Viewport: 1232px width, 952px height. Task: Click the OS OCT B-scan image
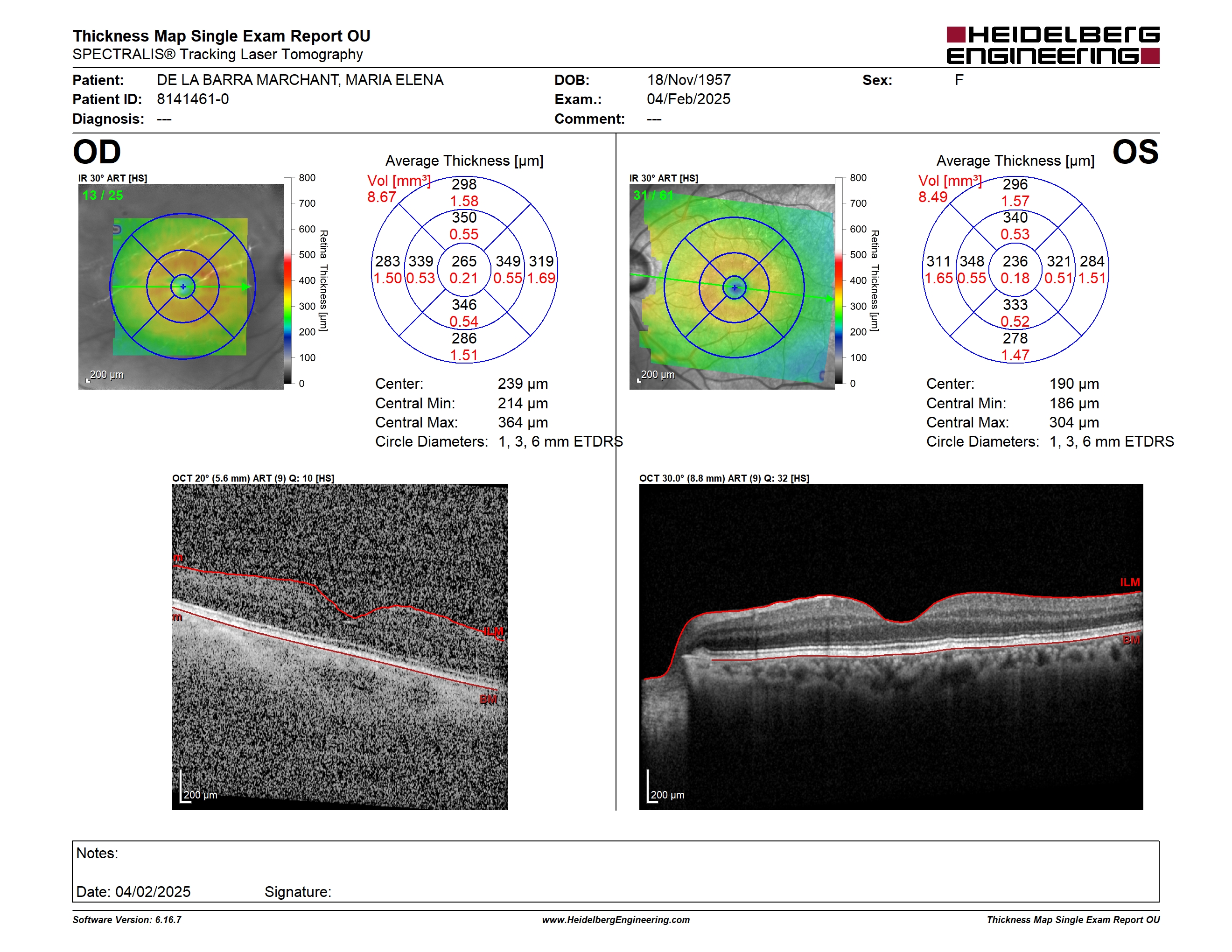point(891,647)
